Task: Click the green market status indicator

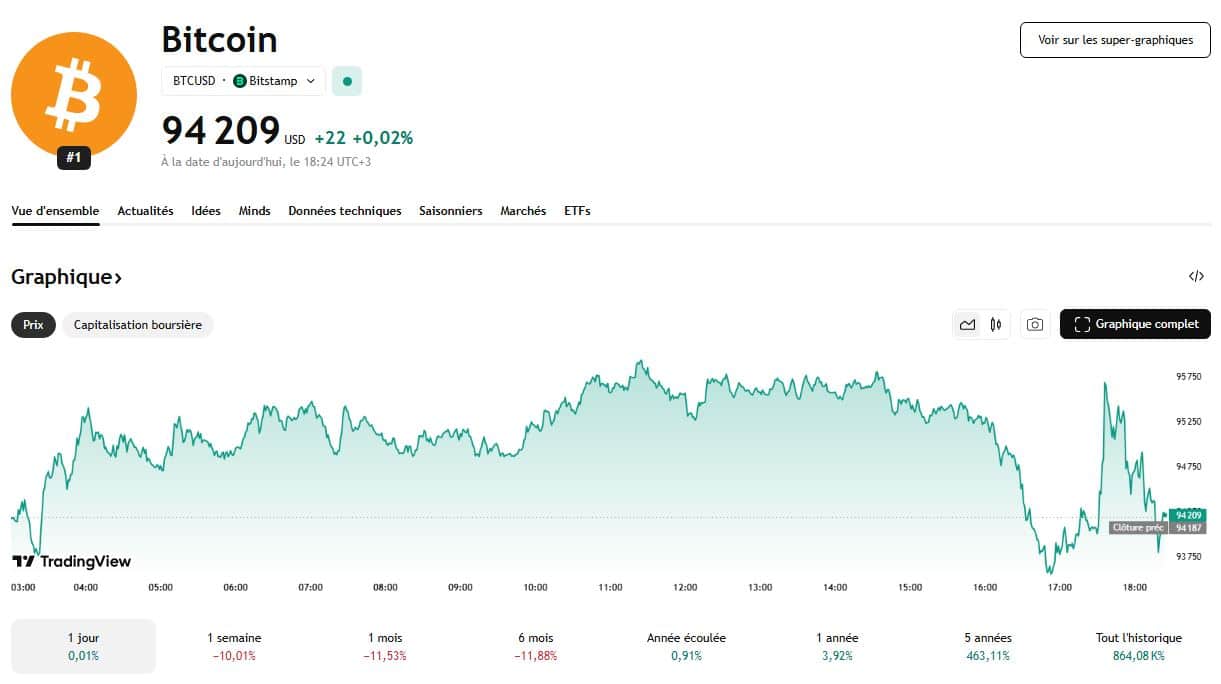Action: tap(346, 80)
